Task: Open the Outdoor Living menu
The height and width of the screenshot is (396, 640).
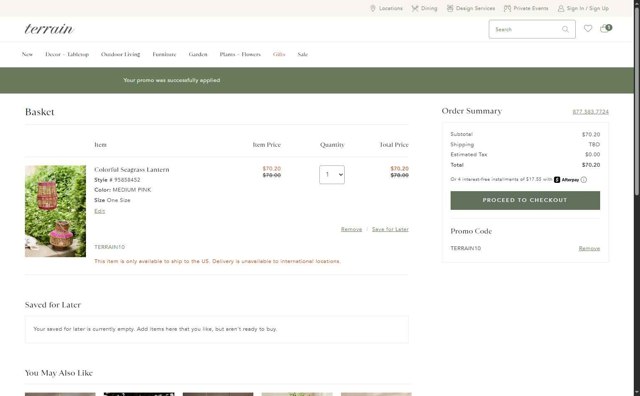Action: pos(120,54)
